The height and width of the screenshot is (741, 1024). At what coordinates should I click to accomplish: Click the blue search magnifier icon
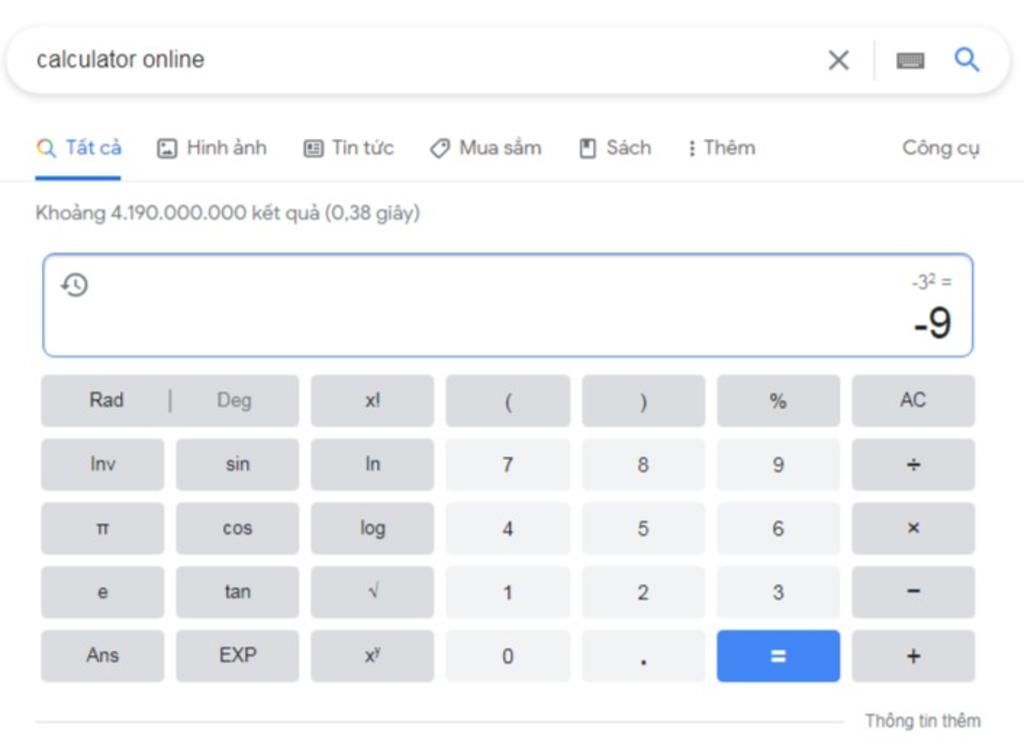point(966,60)
